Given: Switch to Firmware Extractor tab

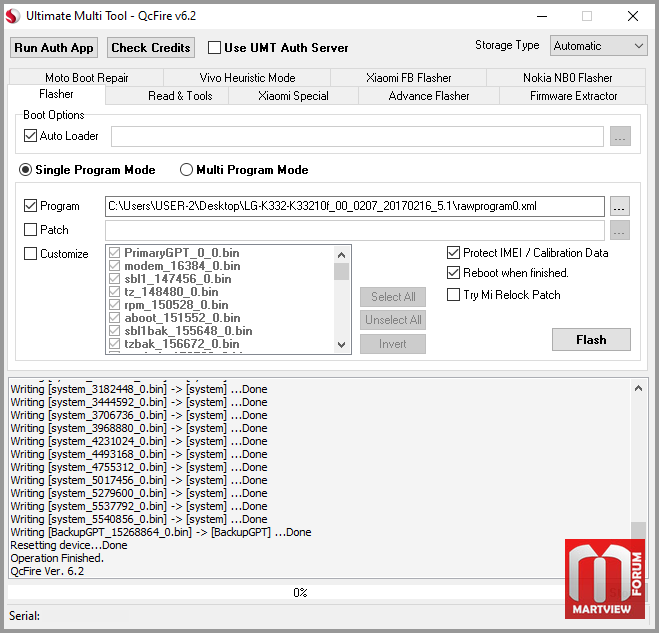Looking at the screenshot, I should pyautogui.click(x=573, y=96).
